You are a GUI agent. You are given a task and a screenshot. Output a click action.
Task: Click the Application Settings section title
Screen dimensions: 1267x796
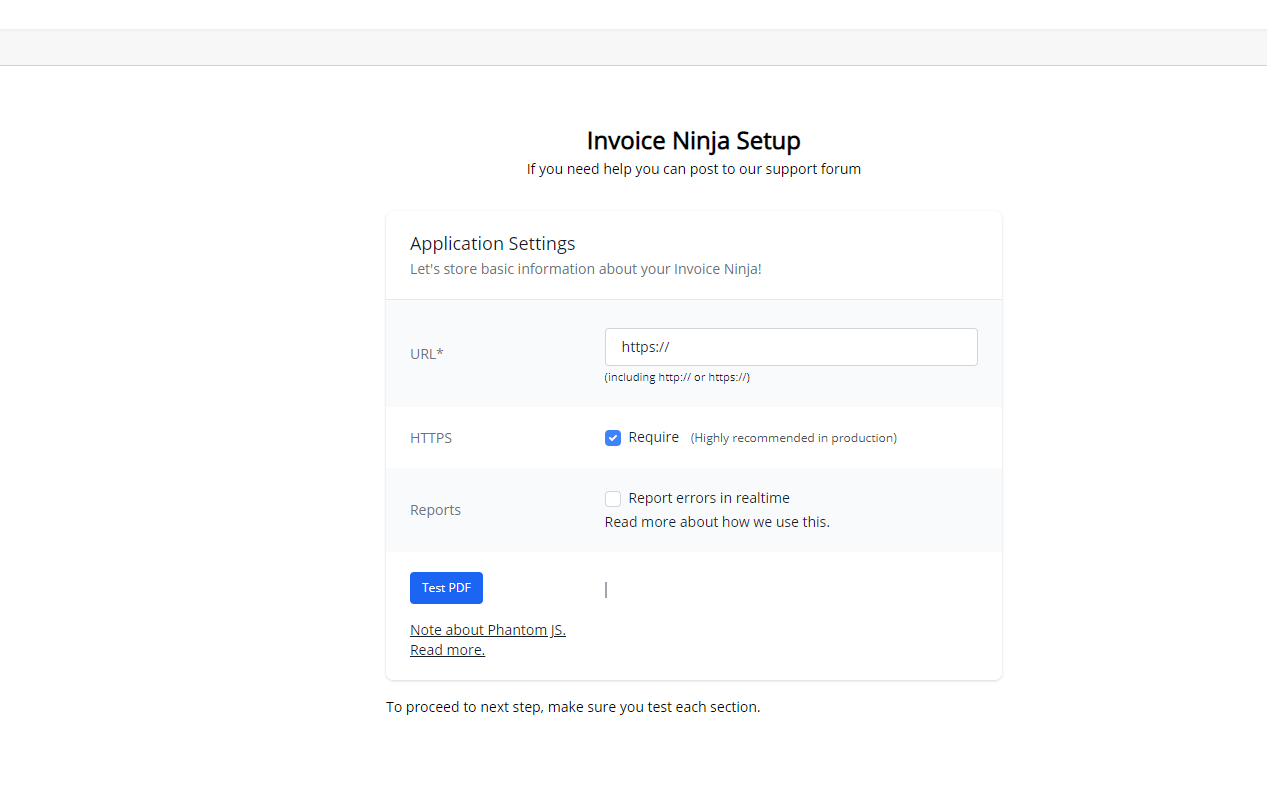[492, 243]
